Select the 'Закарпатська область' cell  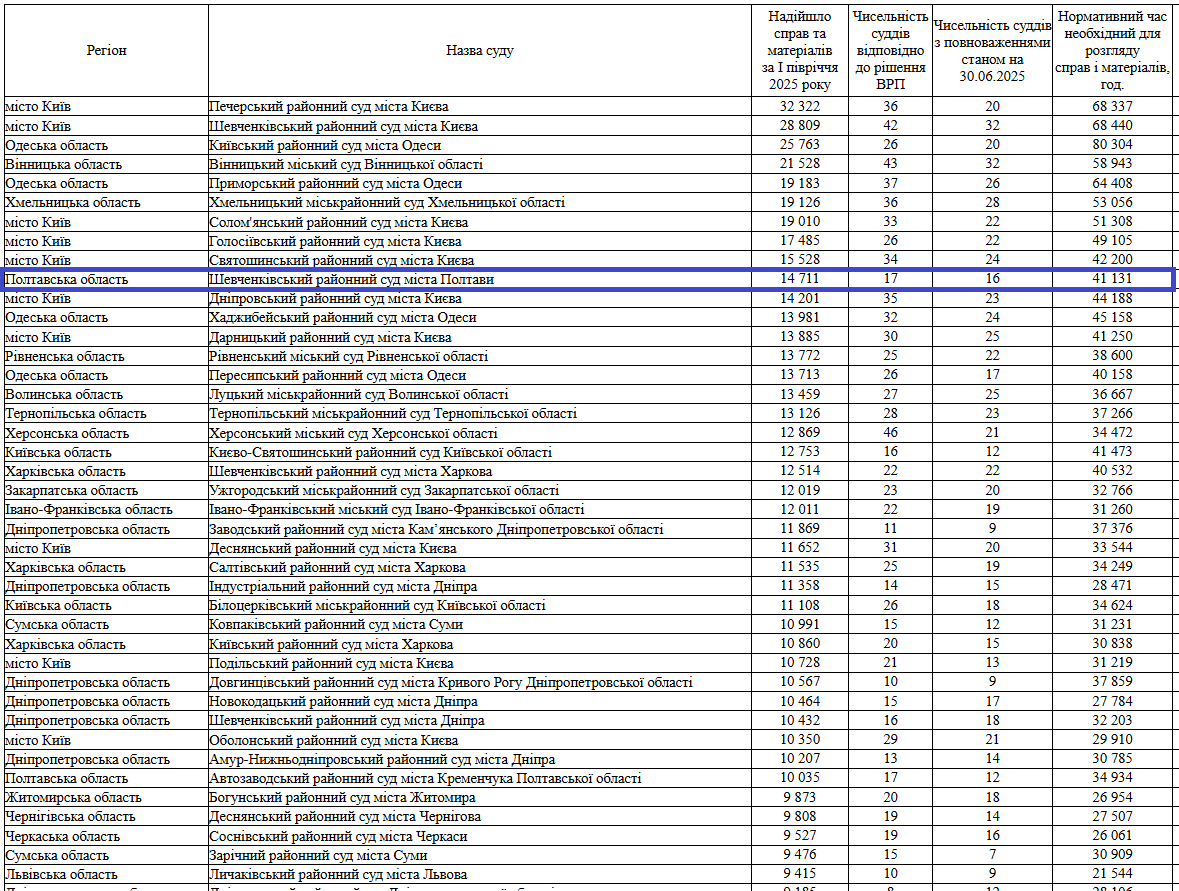[x=106, y=490]
